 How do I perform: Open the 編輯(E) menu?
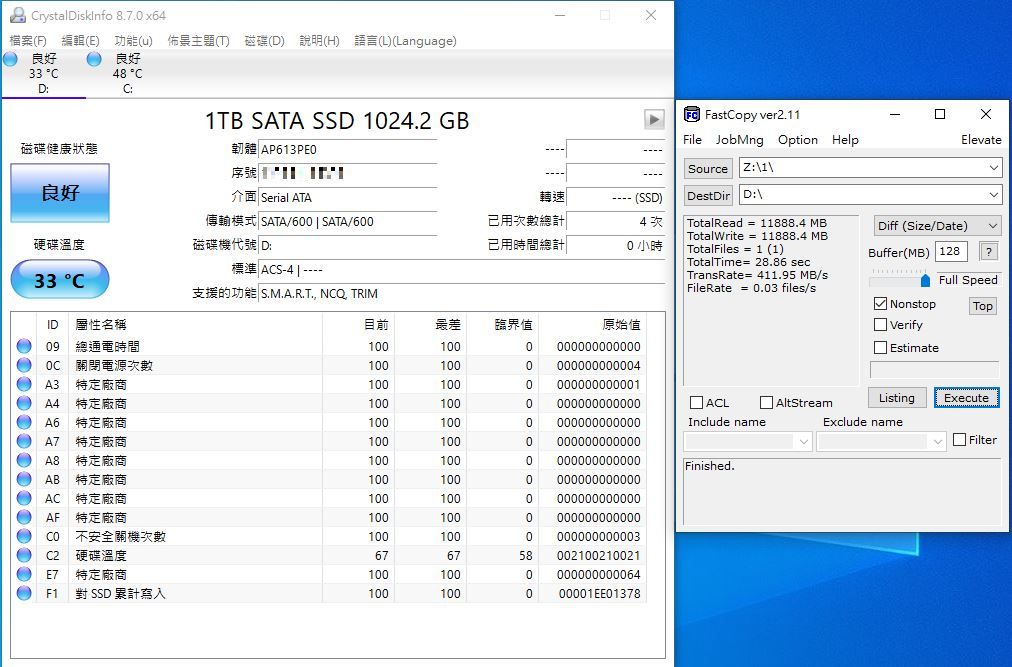[x=80, y=41]
